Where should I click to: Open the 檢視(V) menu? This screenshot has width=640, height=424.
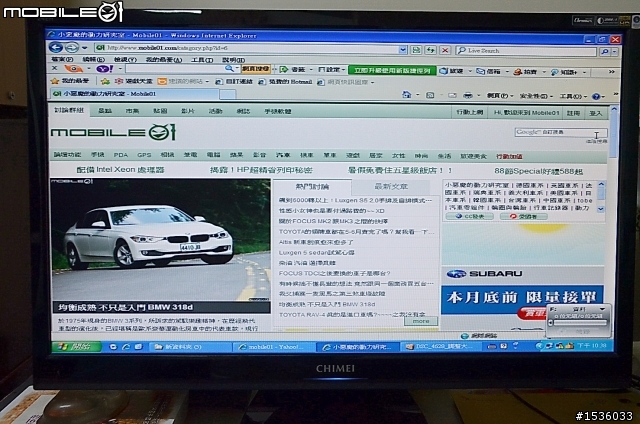point(125,60)
